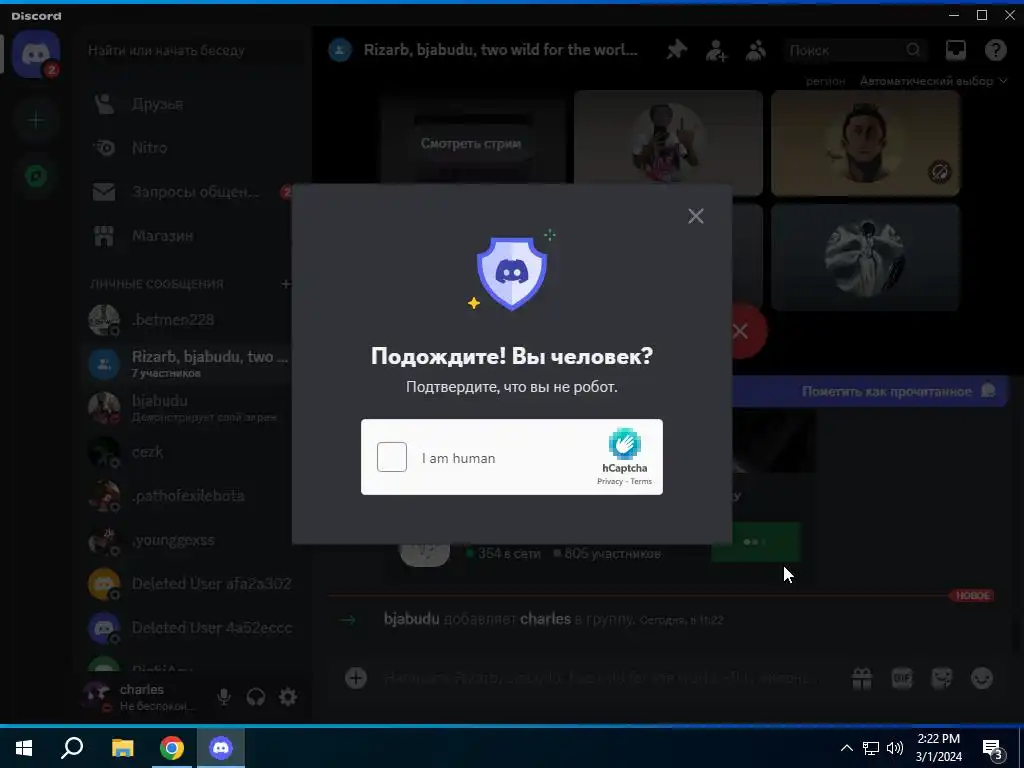Select participant tile with angel avatar

click(865, 257)
